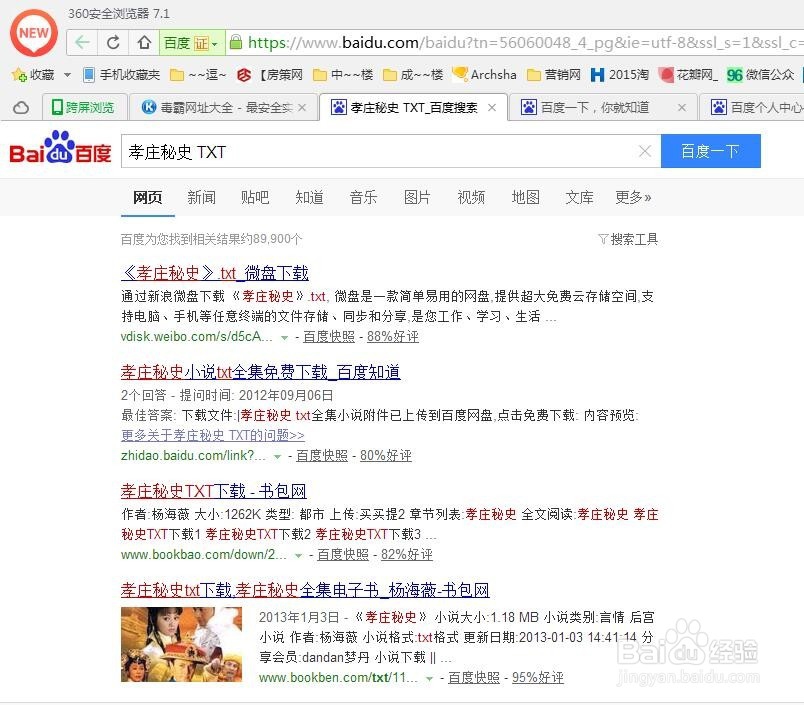Select the 音乐 category tab

[x=363, y=197]
